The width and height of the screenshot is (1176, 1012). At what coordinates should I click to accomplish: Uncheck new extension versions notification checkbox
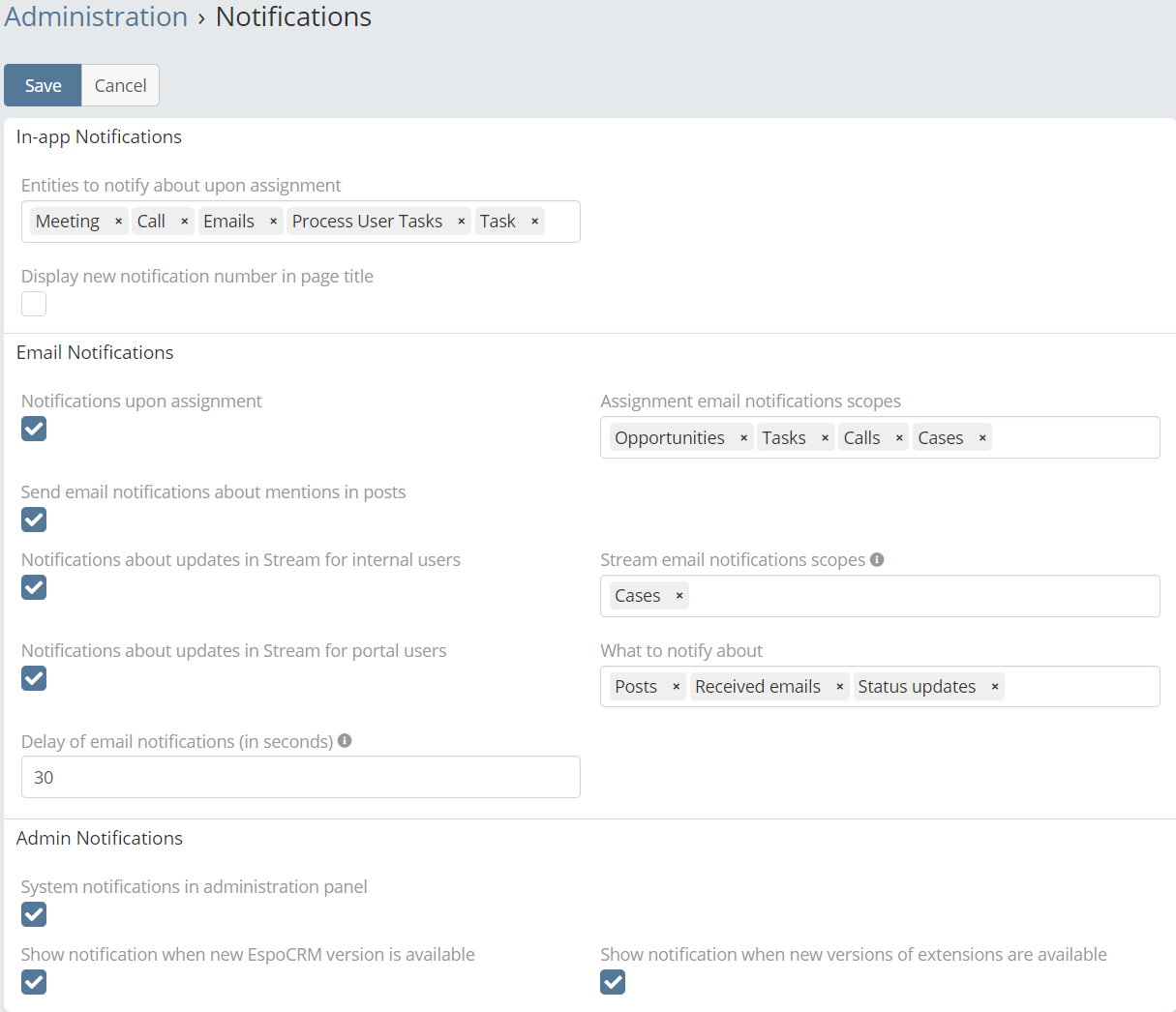coord(613,982)
